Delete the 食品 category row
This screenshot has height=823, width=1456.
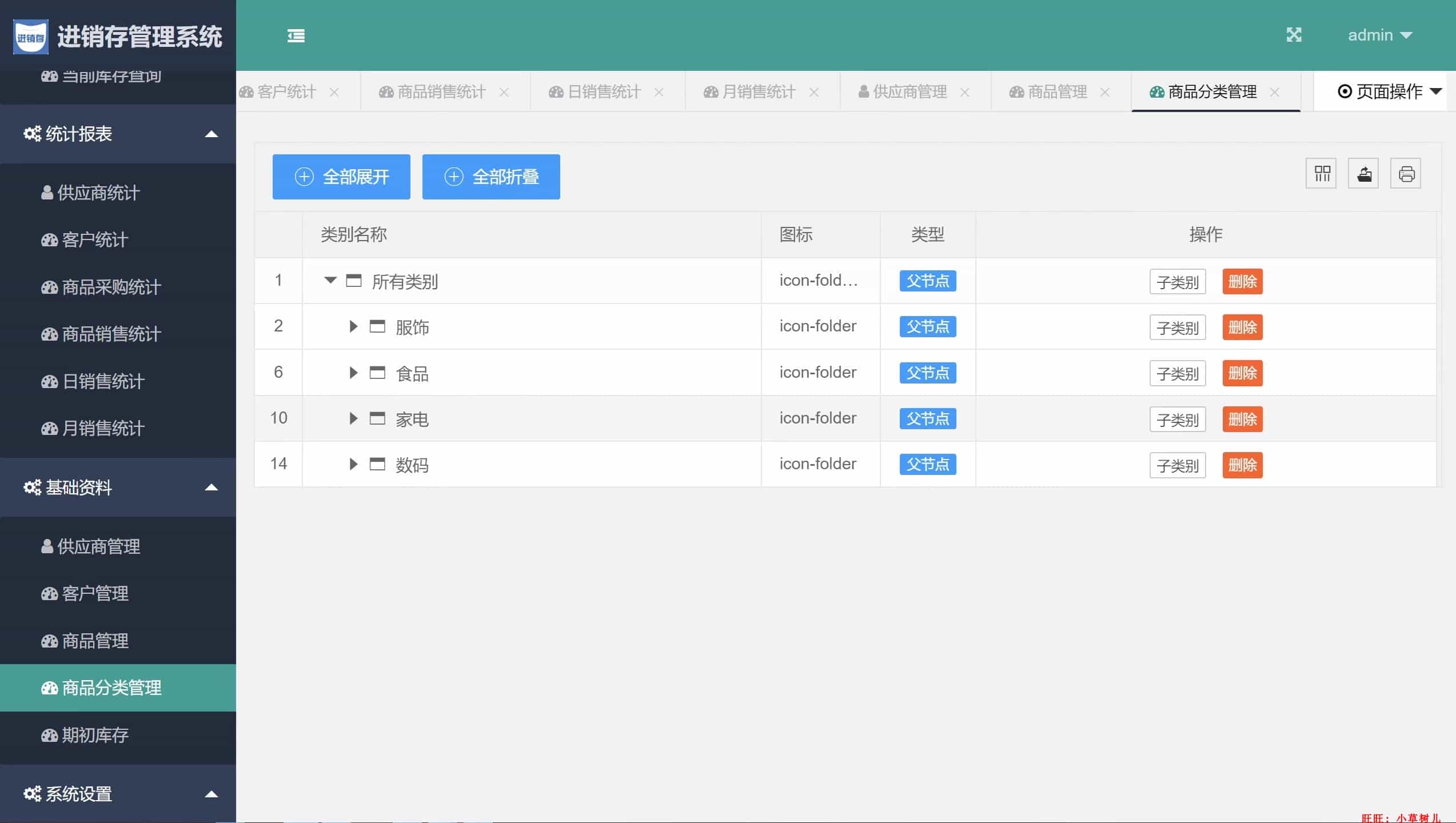coord(1242,373)
